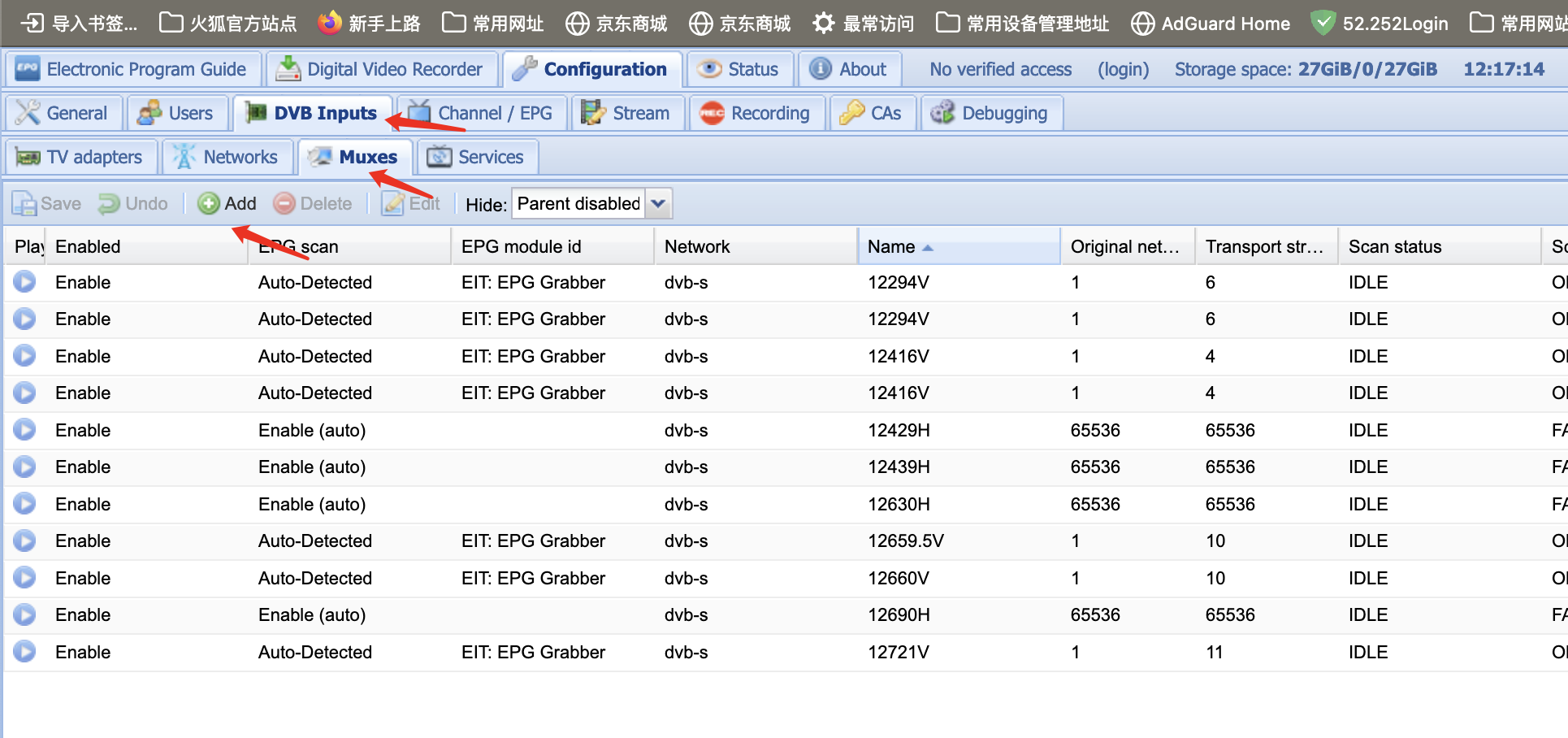Open the 新手上路 Firefox bookmark
1568x738 pixels.
369,24
